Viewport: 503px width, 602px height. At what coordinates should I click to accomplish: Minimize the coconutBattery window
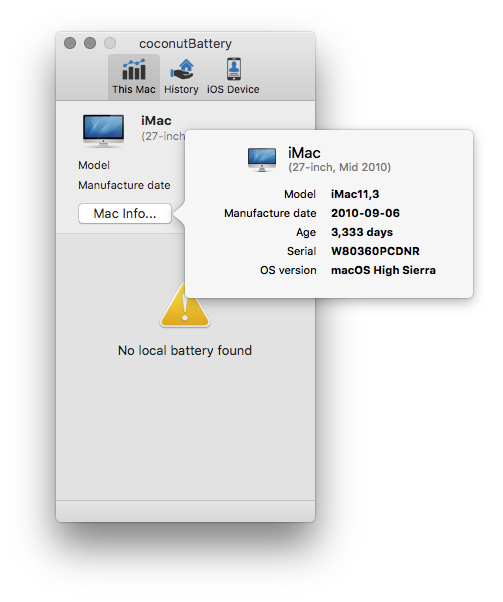[x=90, y=43]
